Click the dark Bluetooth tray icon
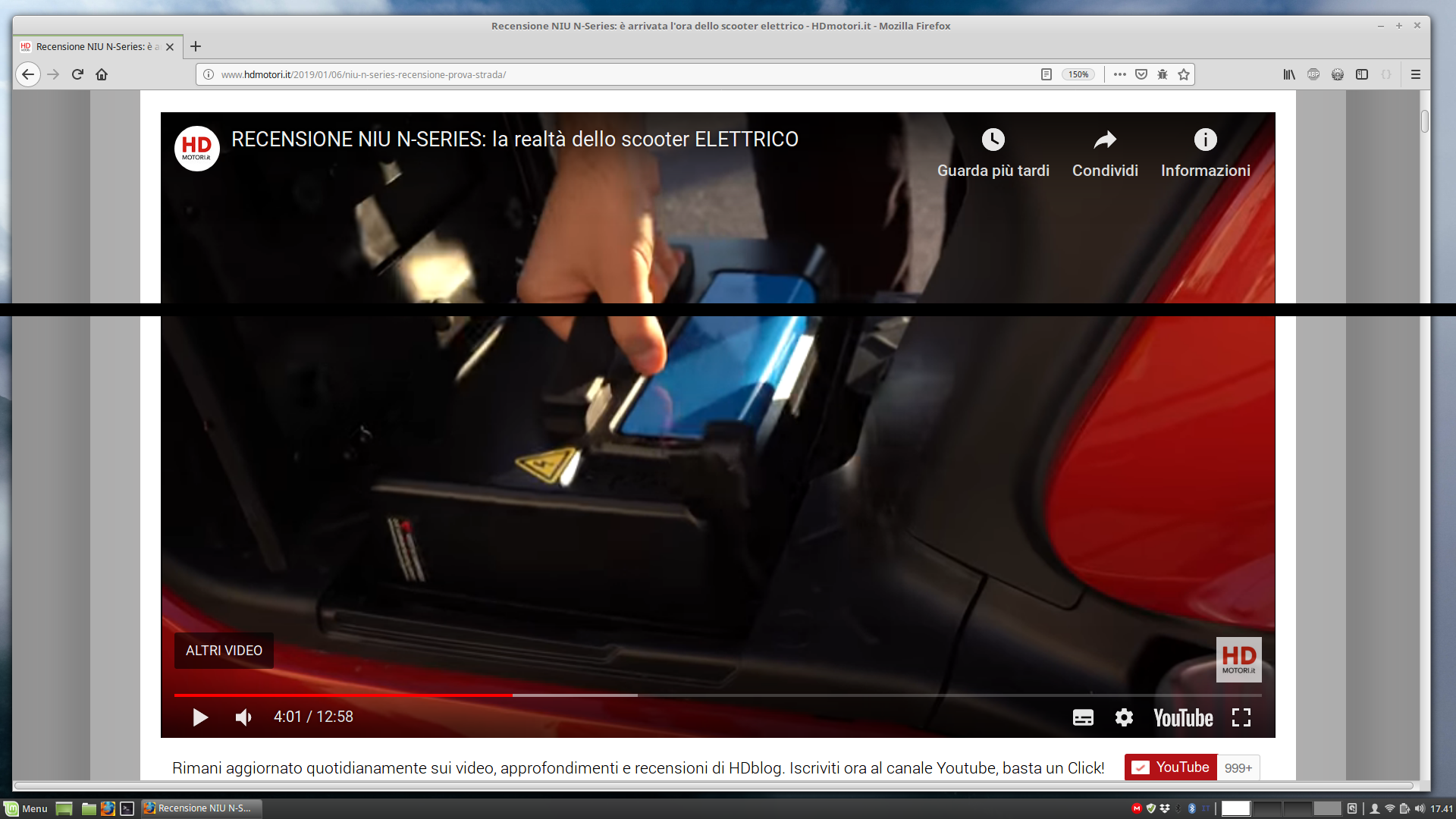Image resolution: width=1456 pixels, height=819 pixels. (x=1178, y=808)
